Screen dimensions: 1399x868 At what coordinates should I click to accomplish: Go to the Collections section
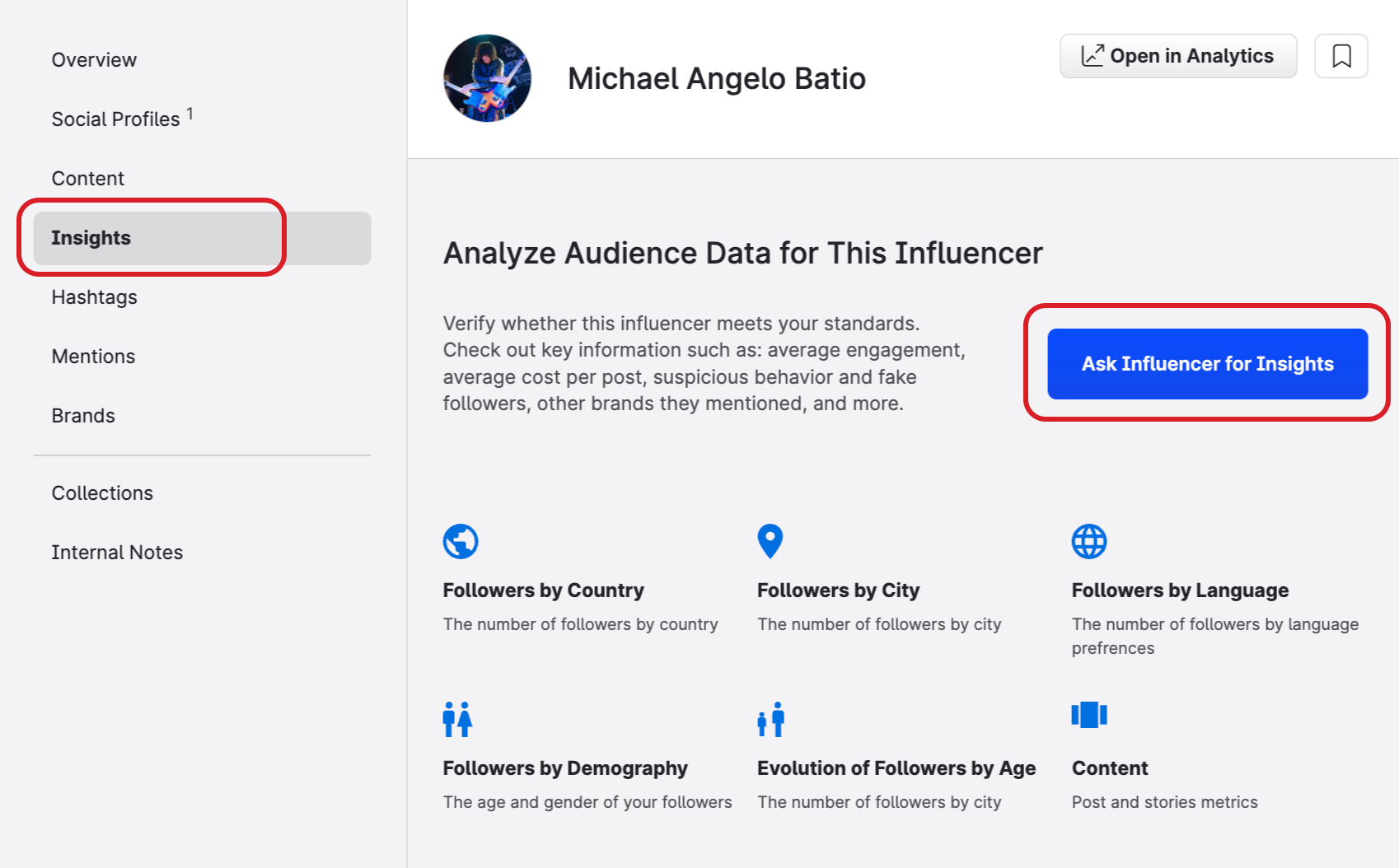(102, 492)
